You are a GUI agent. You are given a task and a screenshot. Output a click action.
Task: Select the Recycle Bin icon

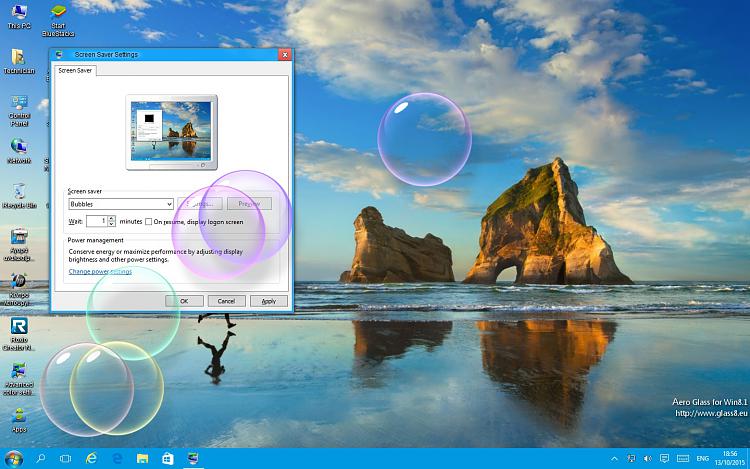[x=19, y=196]
